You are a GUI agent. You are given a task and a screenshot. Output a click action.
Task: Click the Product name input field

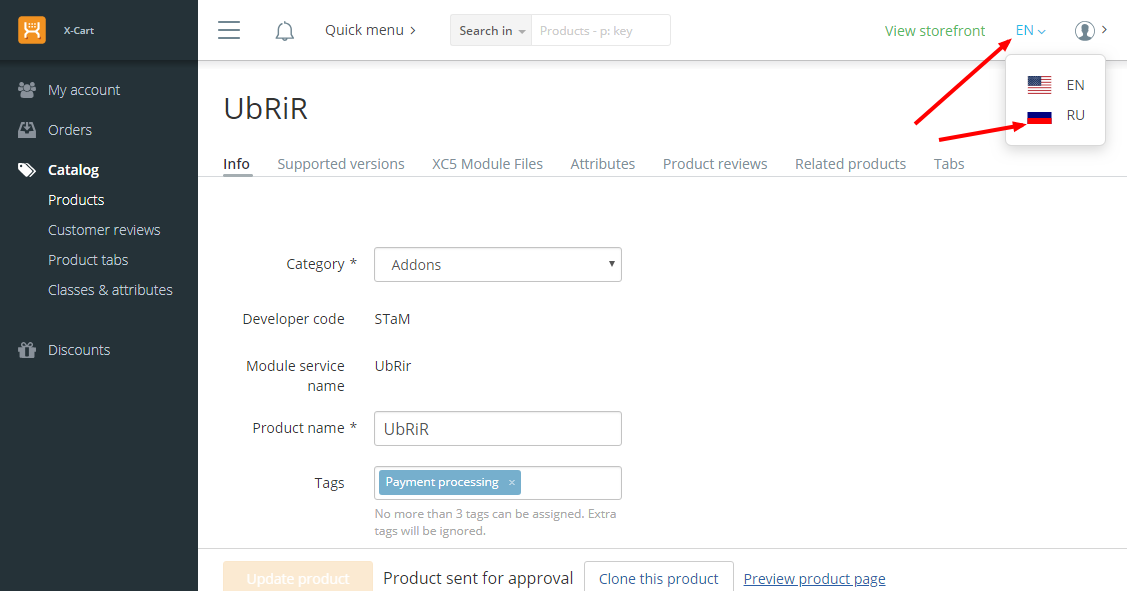click(497, 429)
